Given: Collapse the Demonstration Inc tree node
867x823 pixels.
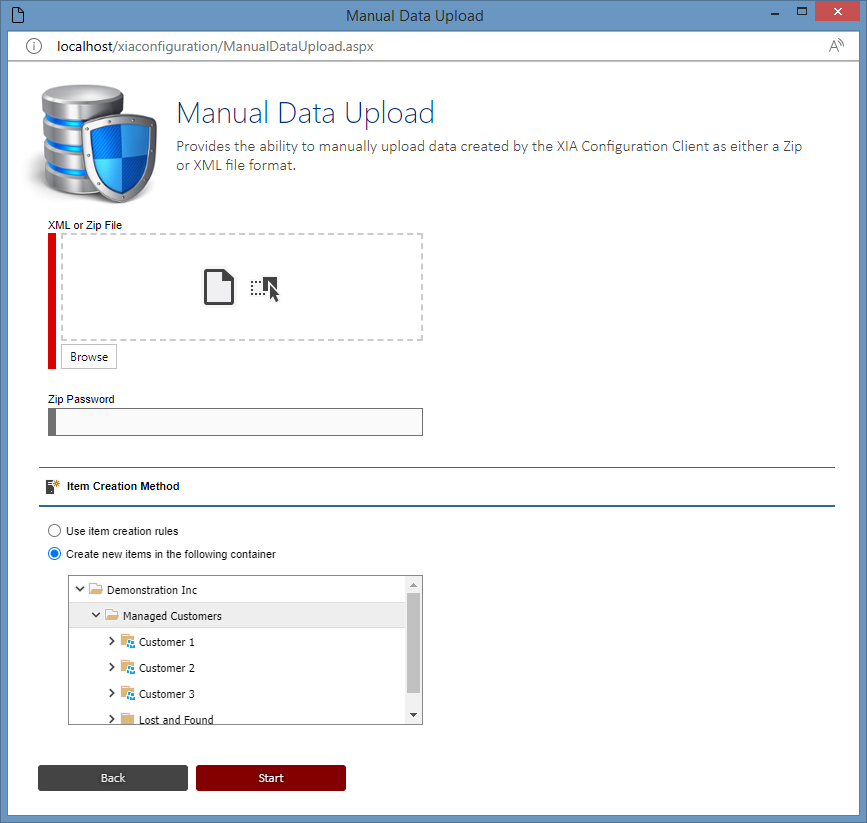Looking at the screenshot, I should pyautogui.click(x=80, y=589).
